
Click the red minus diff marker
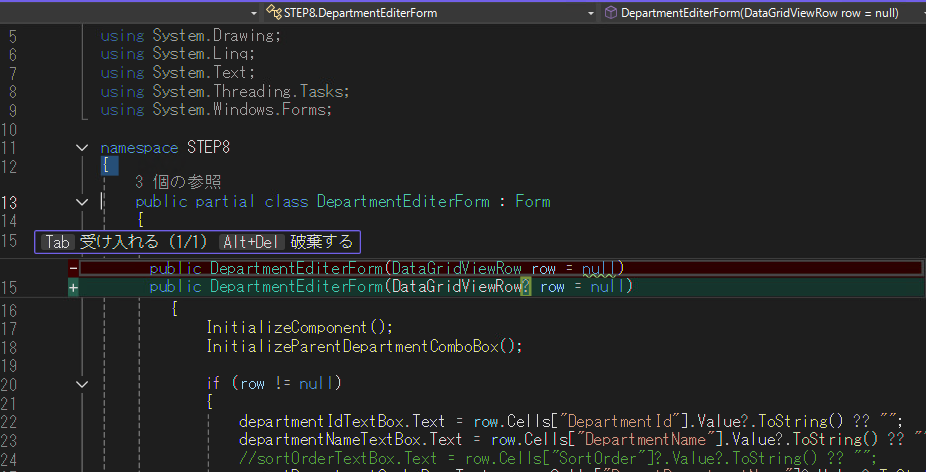click(x=73, y=268)
